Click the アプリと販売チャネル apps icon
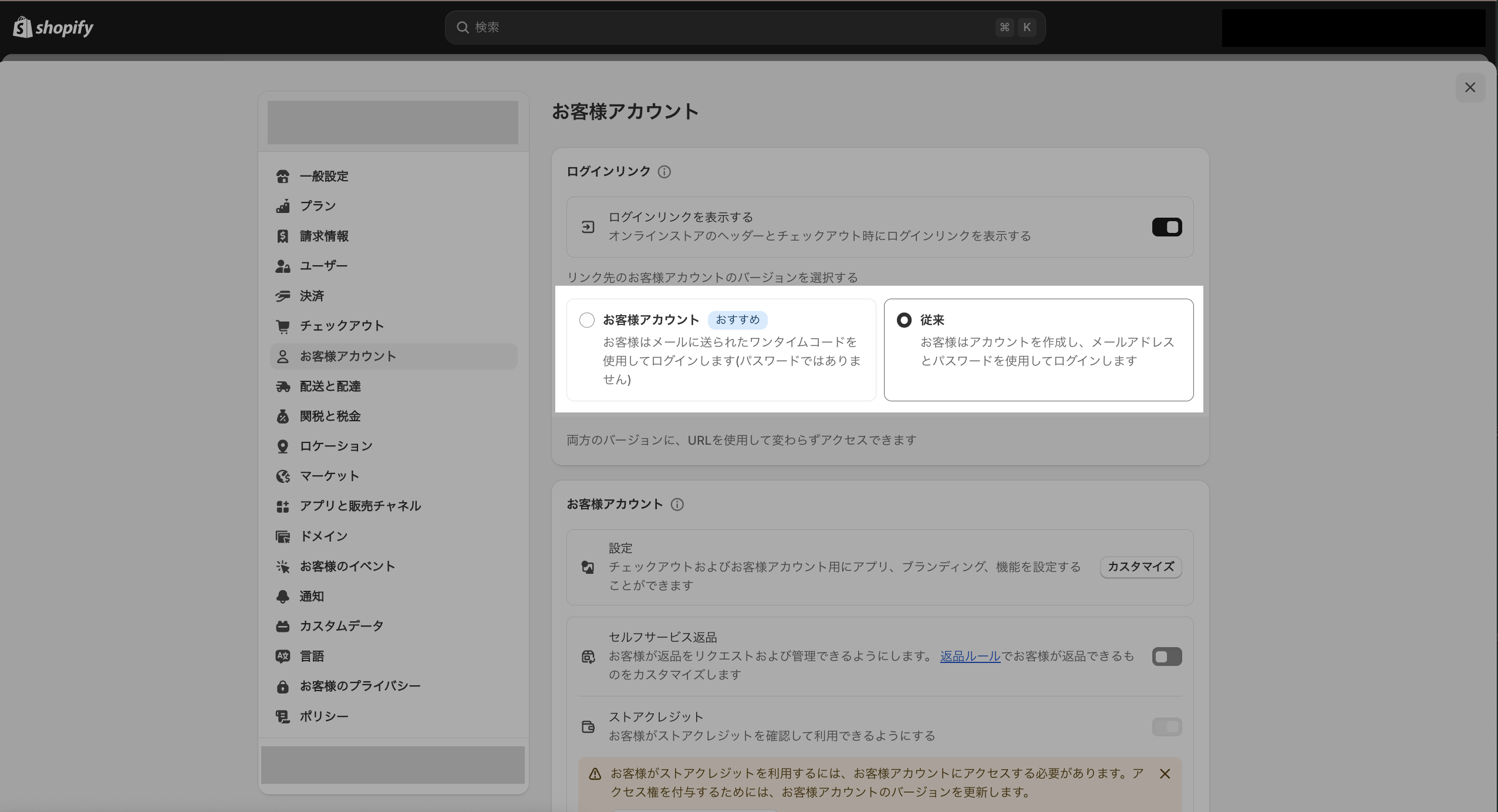 point(282,506)
